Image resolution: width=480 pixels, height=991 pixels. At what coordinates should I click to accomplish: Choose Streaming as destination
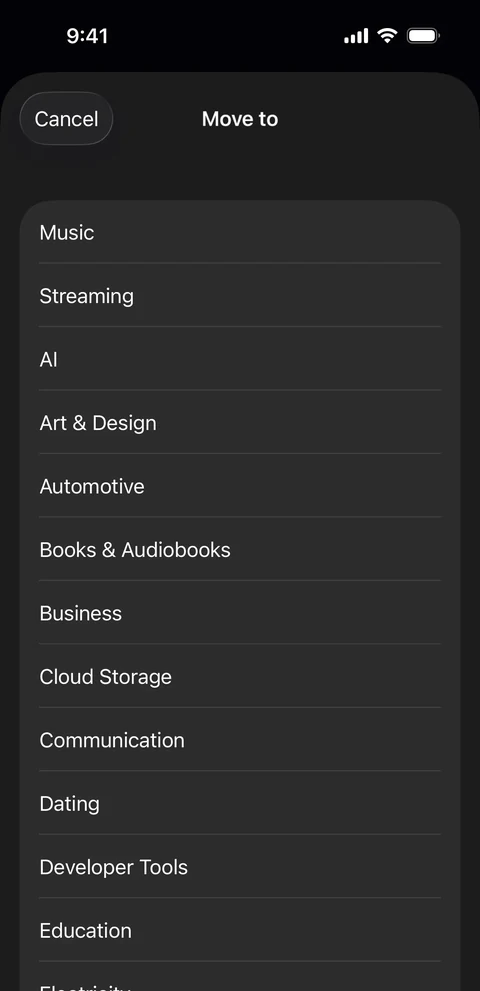(240, 296)
